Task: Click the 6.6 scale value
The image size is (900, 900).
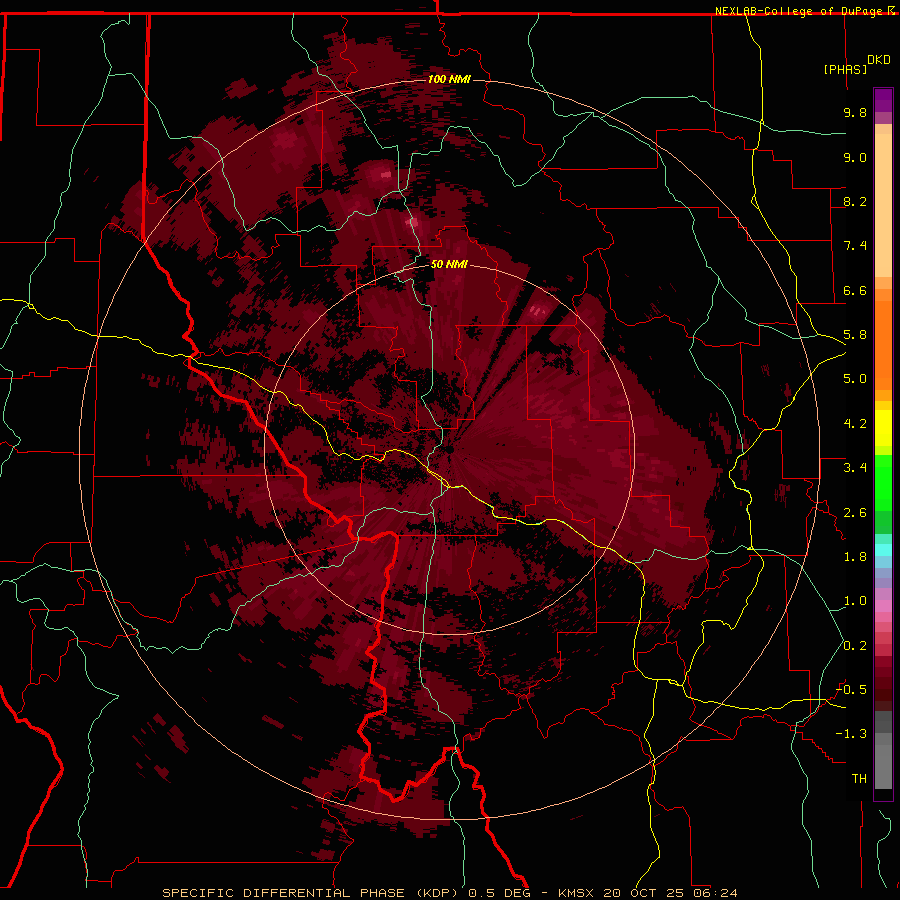Action: pos(855,290)
